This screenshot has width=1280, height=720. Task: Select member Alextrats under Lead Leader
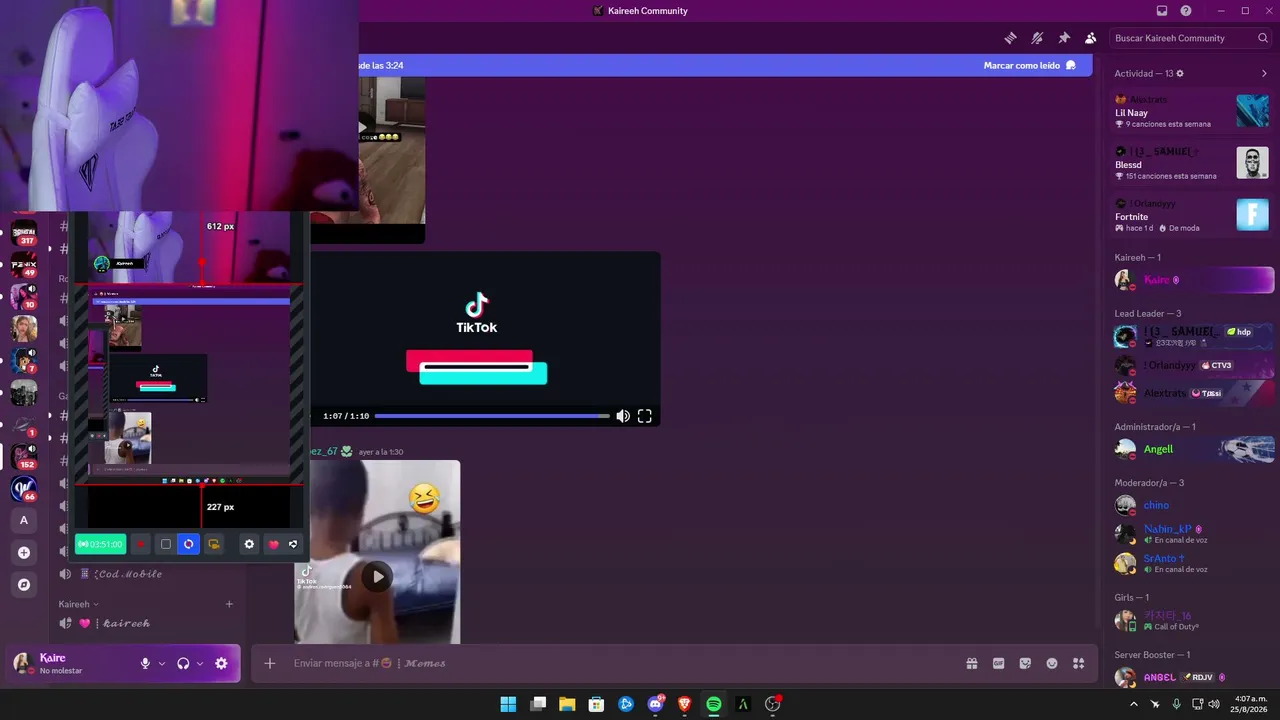1192,393
